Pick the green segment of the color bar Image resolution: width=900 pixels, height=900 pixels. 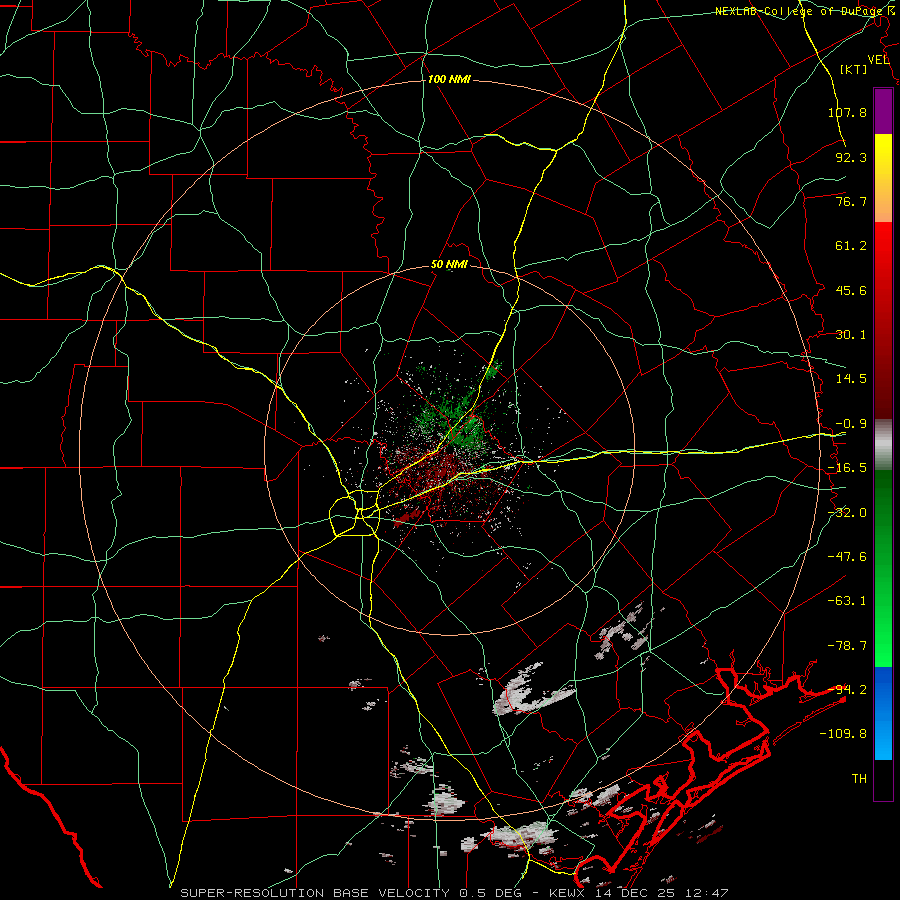883,568
